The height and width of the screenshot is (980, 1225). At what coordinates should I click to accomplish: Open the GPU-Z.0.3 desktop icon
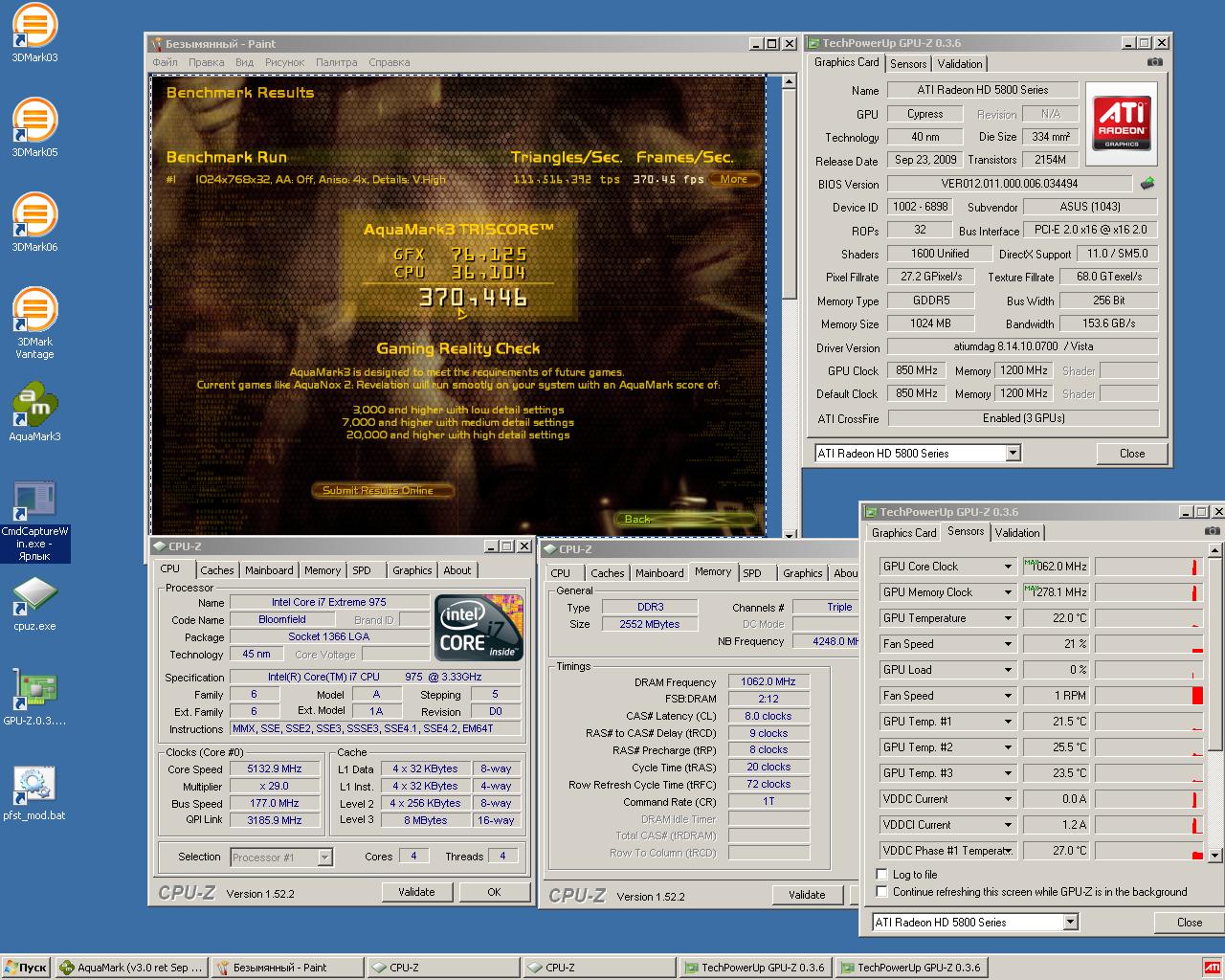tap(34, 697)
